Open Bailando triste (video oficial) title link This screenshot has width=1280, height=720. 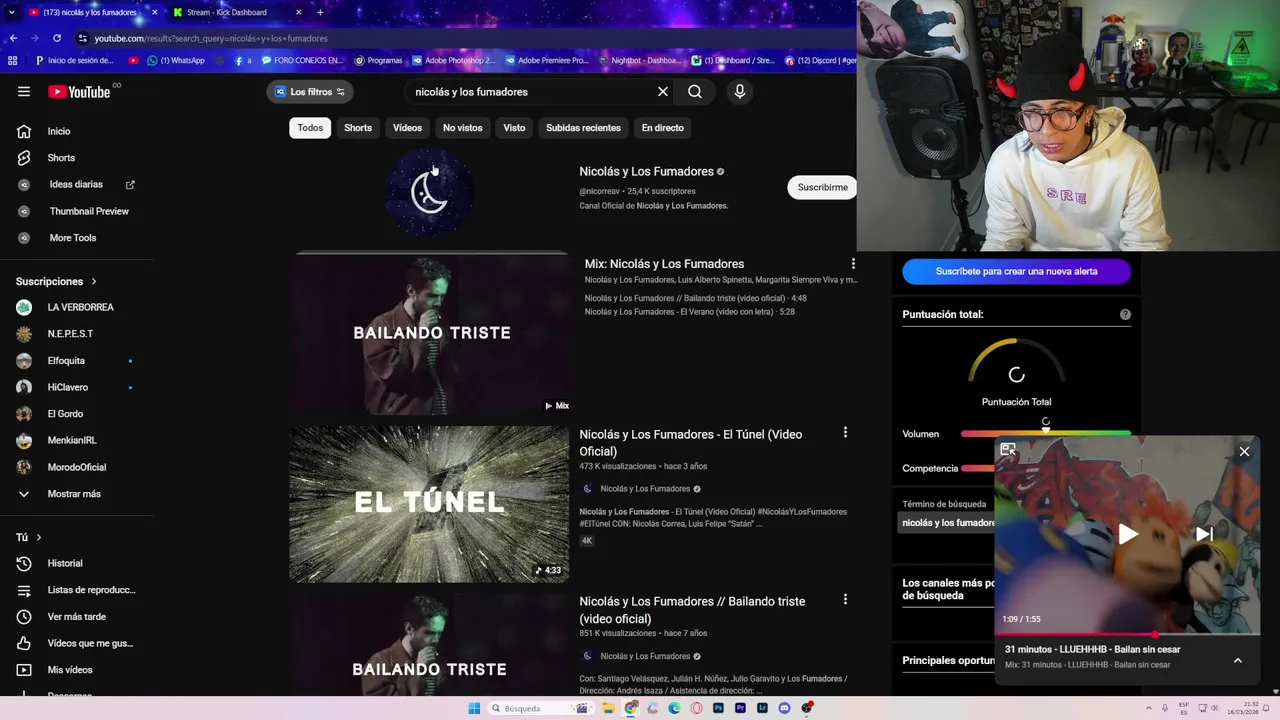692,610
